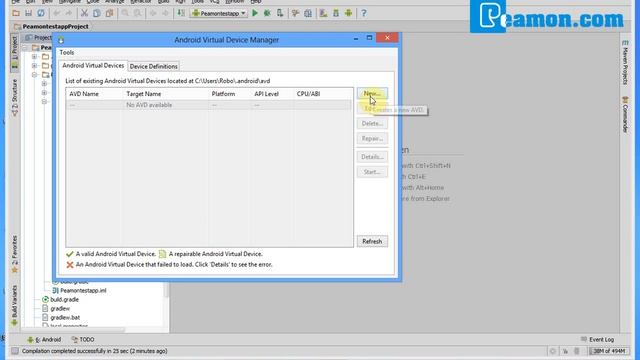Click the Make Project icon
Image resolution: width=640 pixels, height=360 pixels.
(x=181, y=13)
